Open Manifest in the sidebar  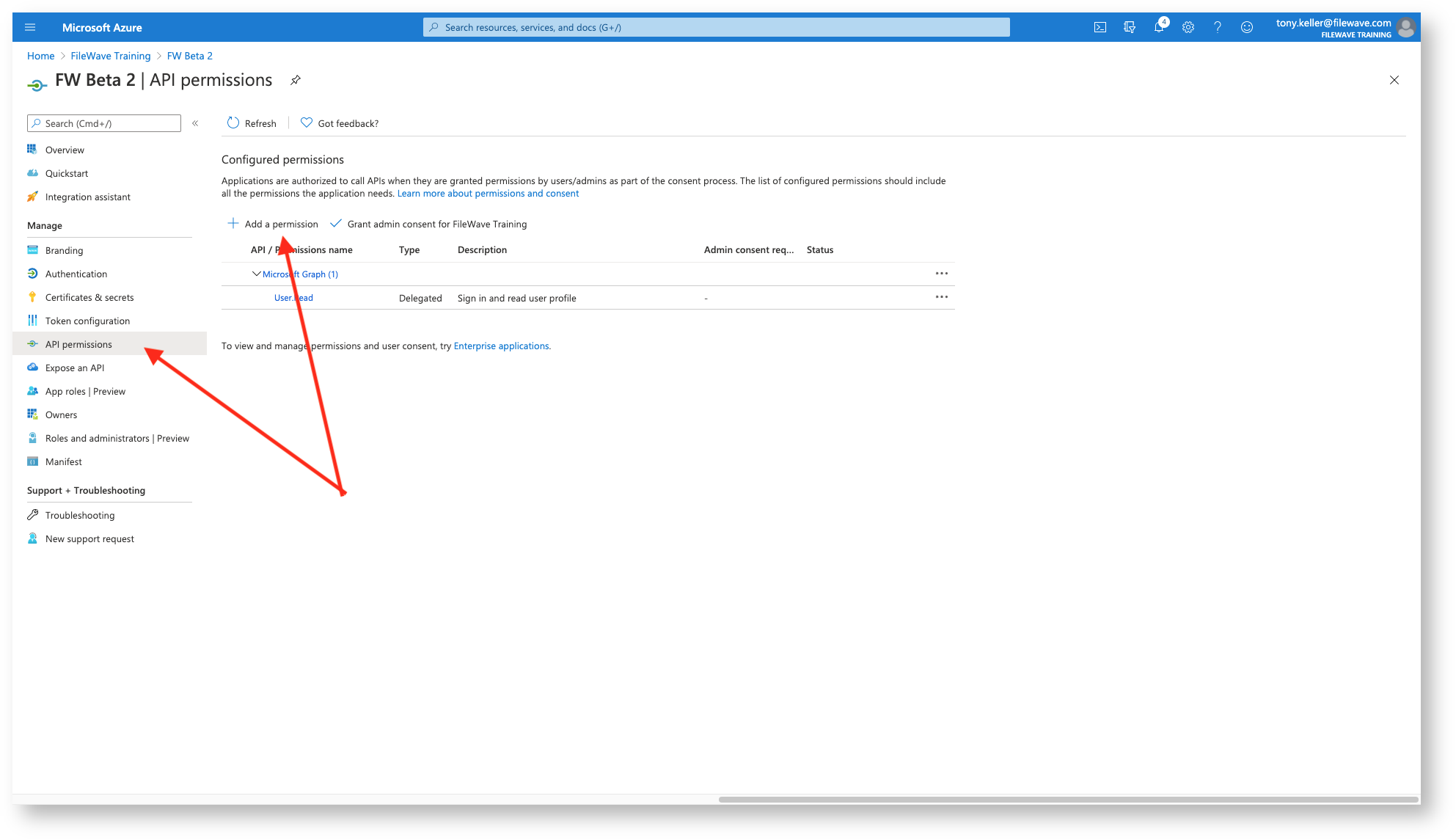pyautogui.click(x=64, y=461)
